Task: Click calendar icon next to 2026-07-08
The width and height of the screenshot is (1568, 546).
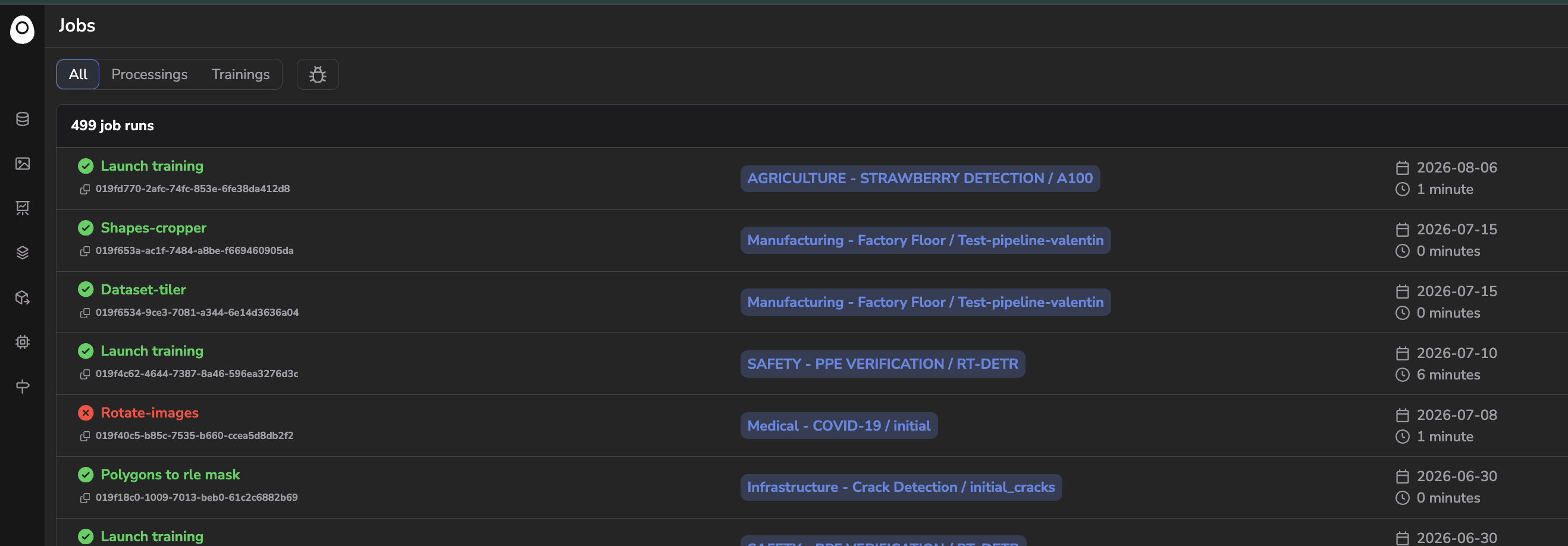Action: [1403, 415]
